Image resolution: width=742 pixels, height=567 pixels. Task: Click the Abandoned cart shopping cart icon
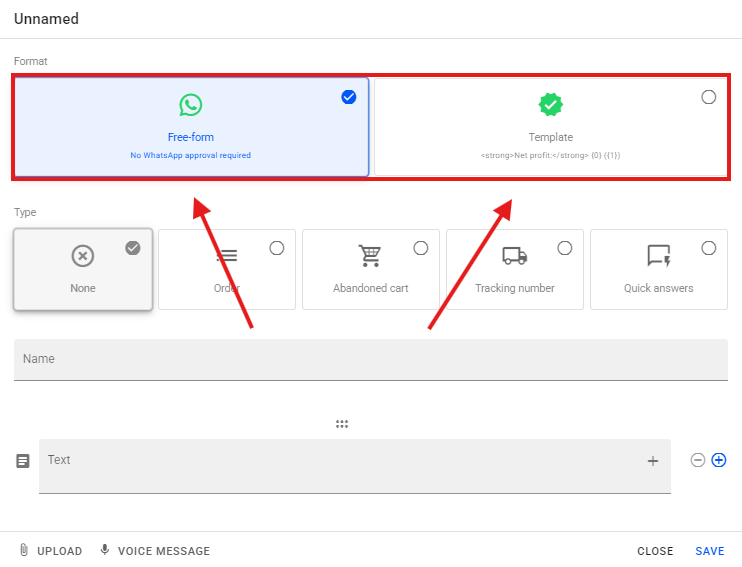(x=370, y=256)
